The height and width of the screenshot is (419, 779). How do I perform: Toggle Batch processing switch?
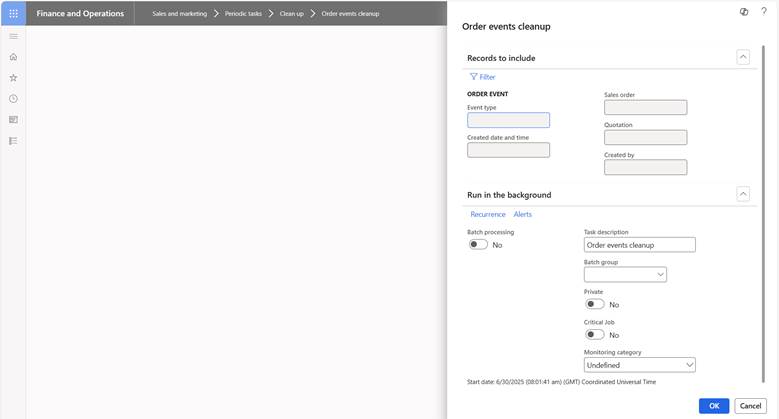pyautogui.click(x=478, y=245)
